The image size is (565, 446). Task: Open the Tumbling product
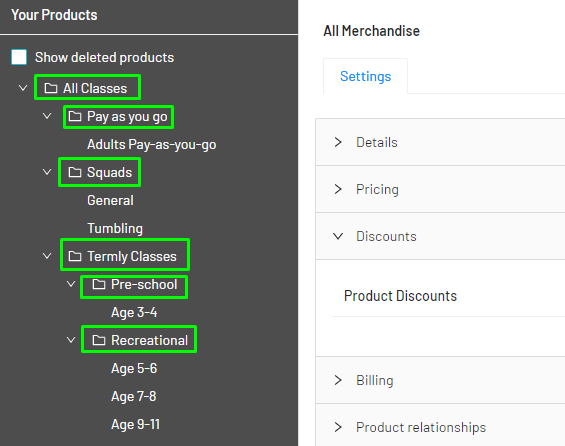pos(115,228)
